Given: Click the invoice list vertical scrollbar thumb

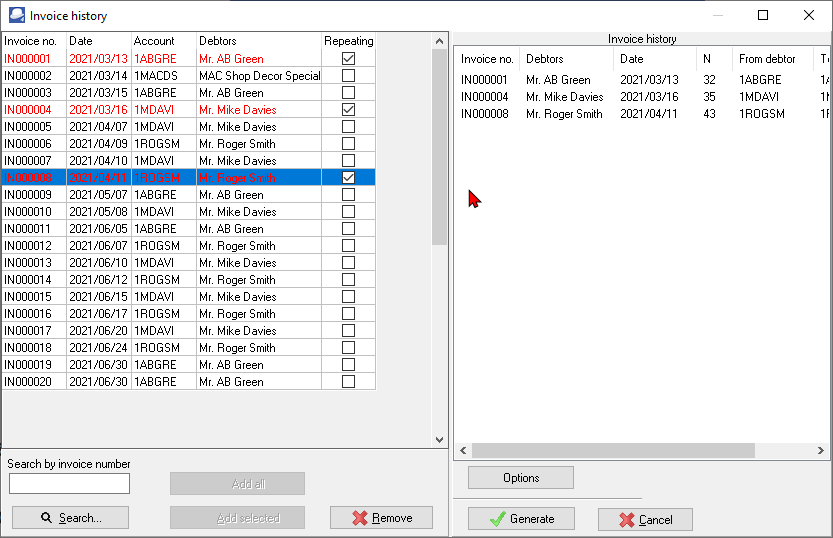Looking at the screenshot, I should (439, 147).
